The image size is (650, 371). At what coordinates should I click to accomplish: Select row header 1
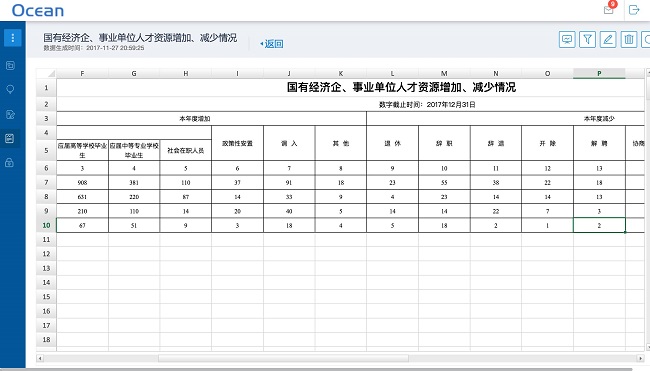pyautogui.click(x=46, y=87)
